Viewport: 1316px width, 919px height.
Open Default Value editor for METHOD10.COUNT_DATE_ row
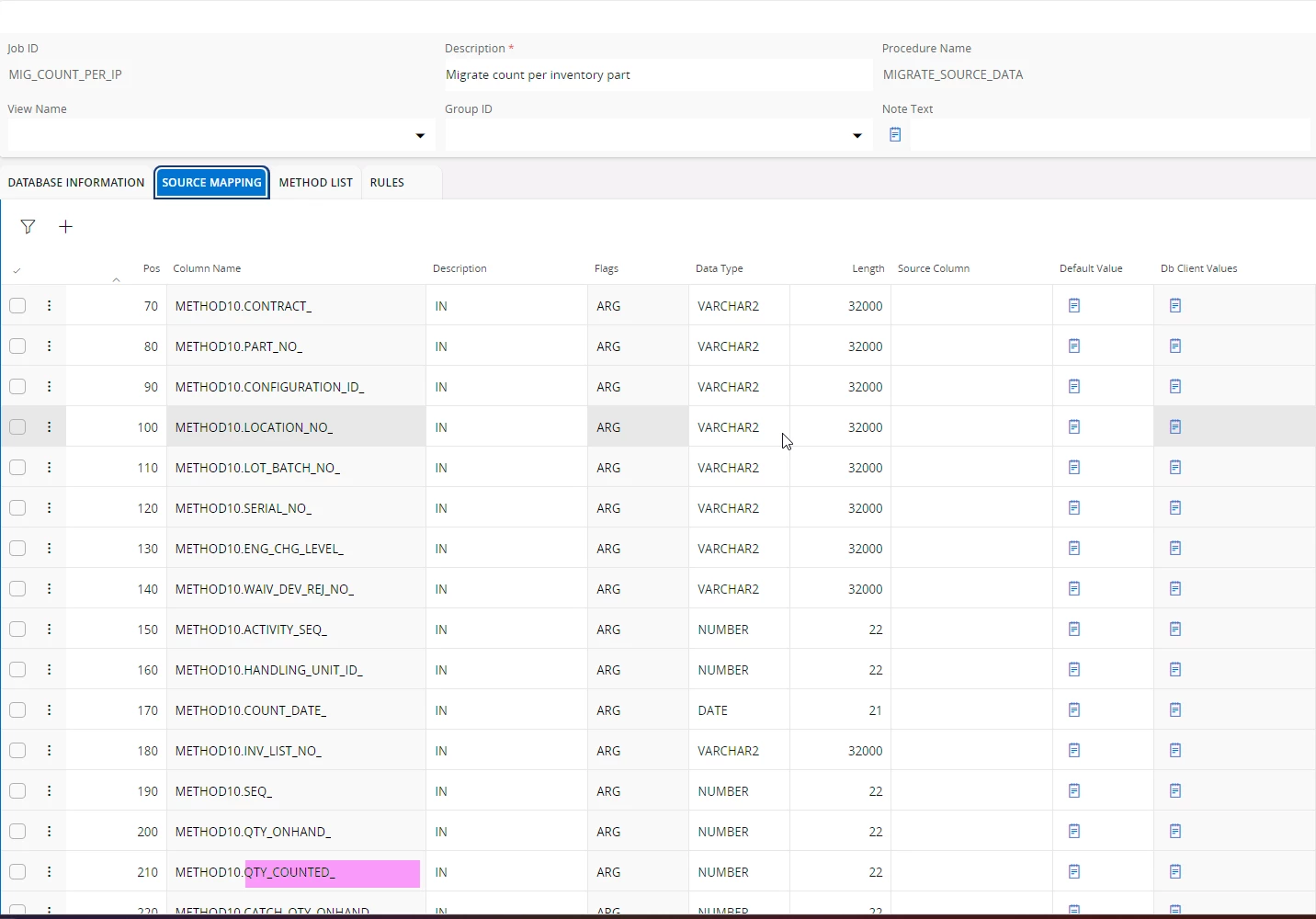1074,710
